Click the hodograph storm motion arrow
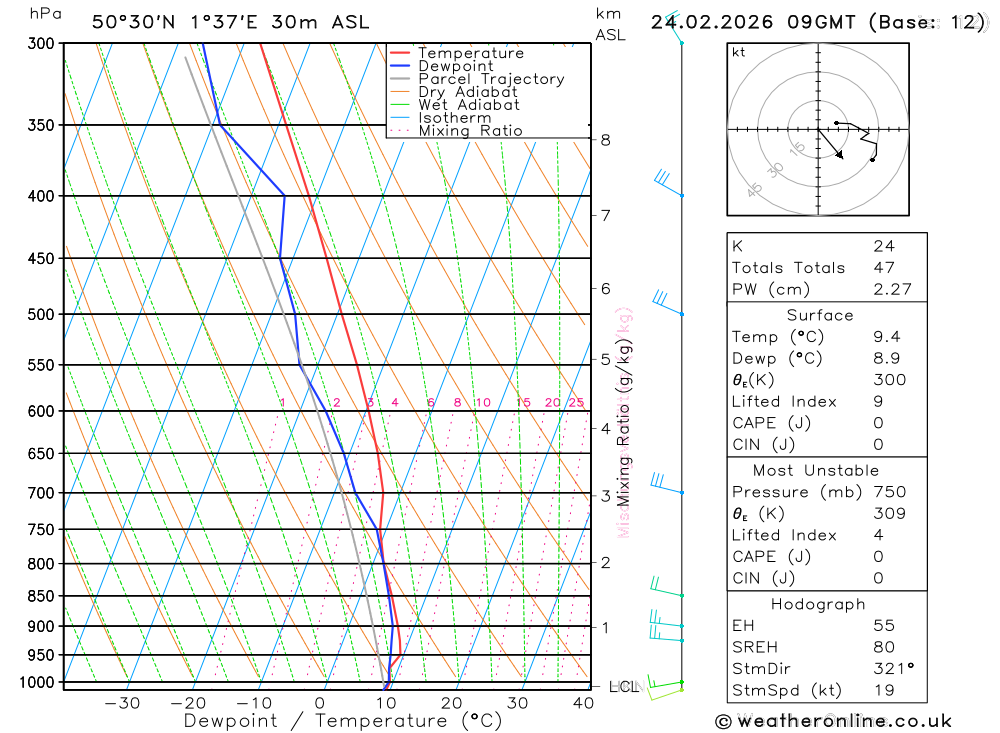1000x733 pixels. click(831, 144)
